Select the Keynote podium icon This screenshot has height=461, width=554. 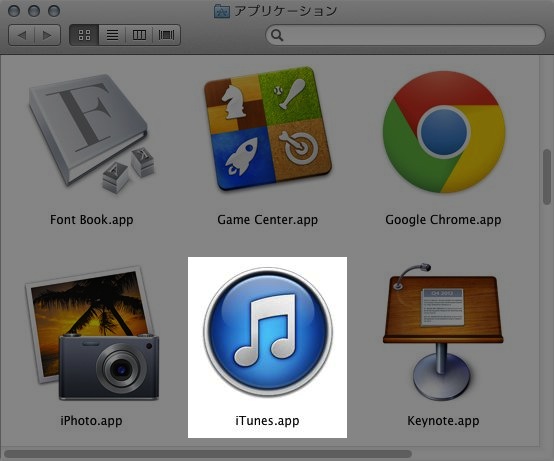coord(443,332)
